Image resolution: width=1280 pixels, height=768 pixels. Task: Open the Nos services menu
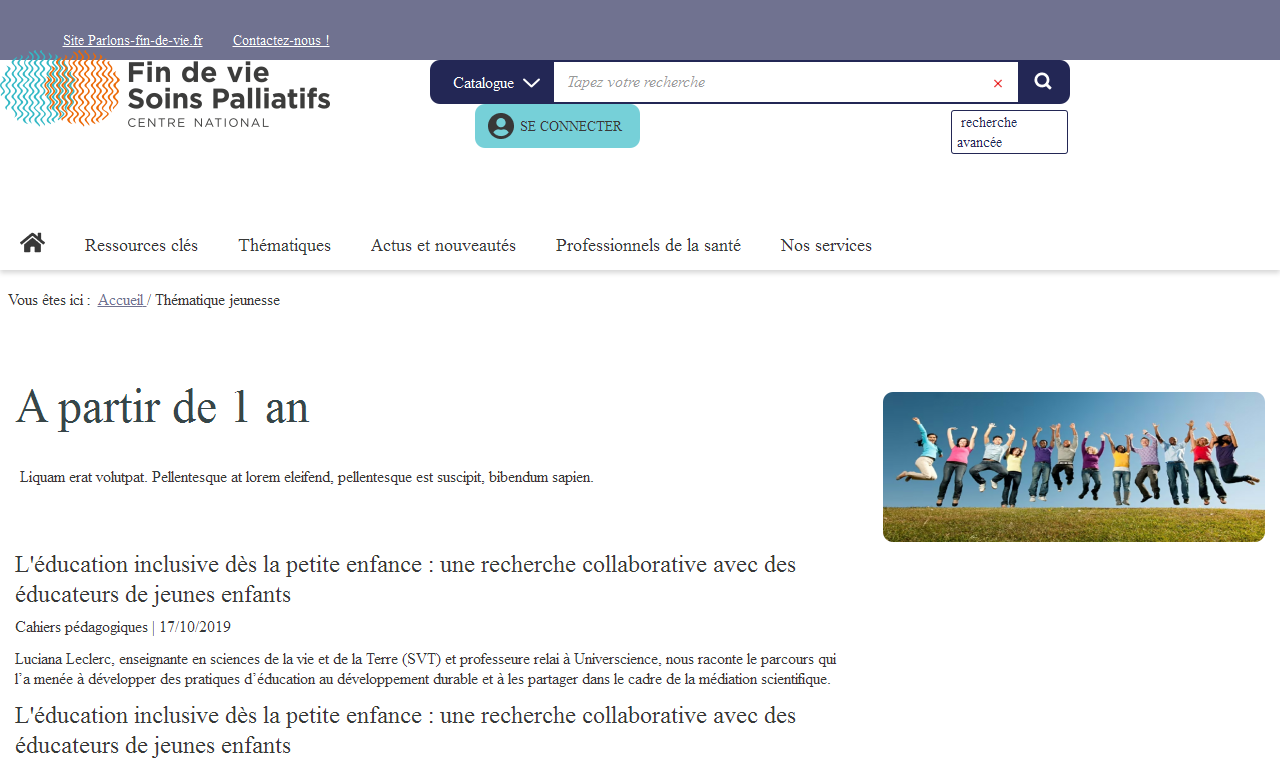click(x=826, y=246)
